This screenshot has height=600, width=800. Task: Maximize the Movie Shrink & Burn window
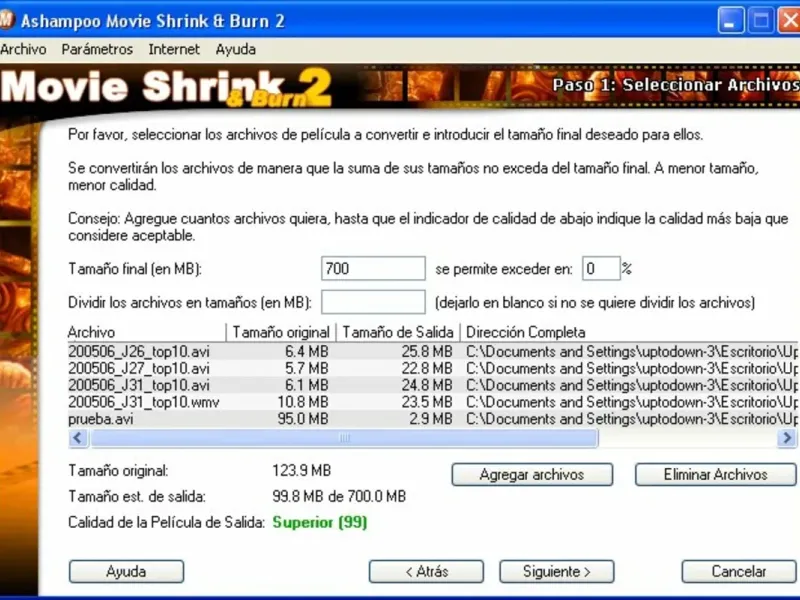point(761,21)
